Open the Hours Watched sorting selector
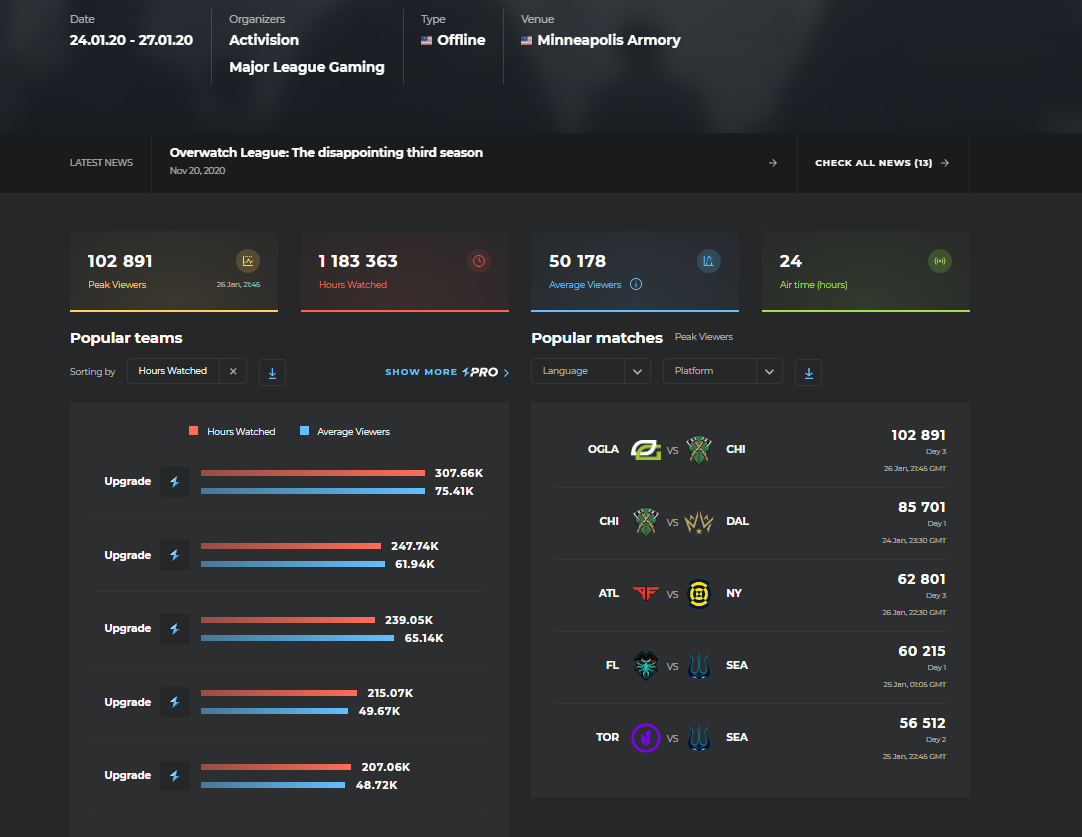Viewport: 1082px width, 837px height. 173,371
